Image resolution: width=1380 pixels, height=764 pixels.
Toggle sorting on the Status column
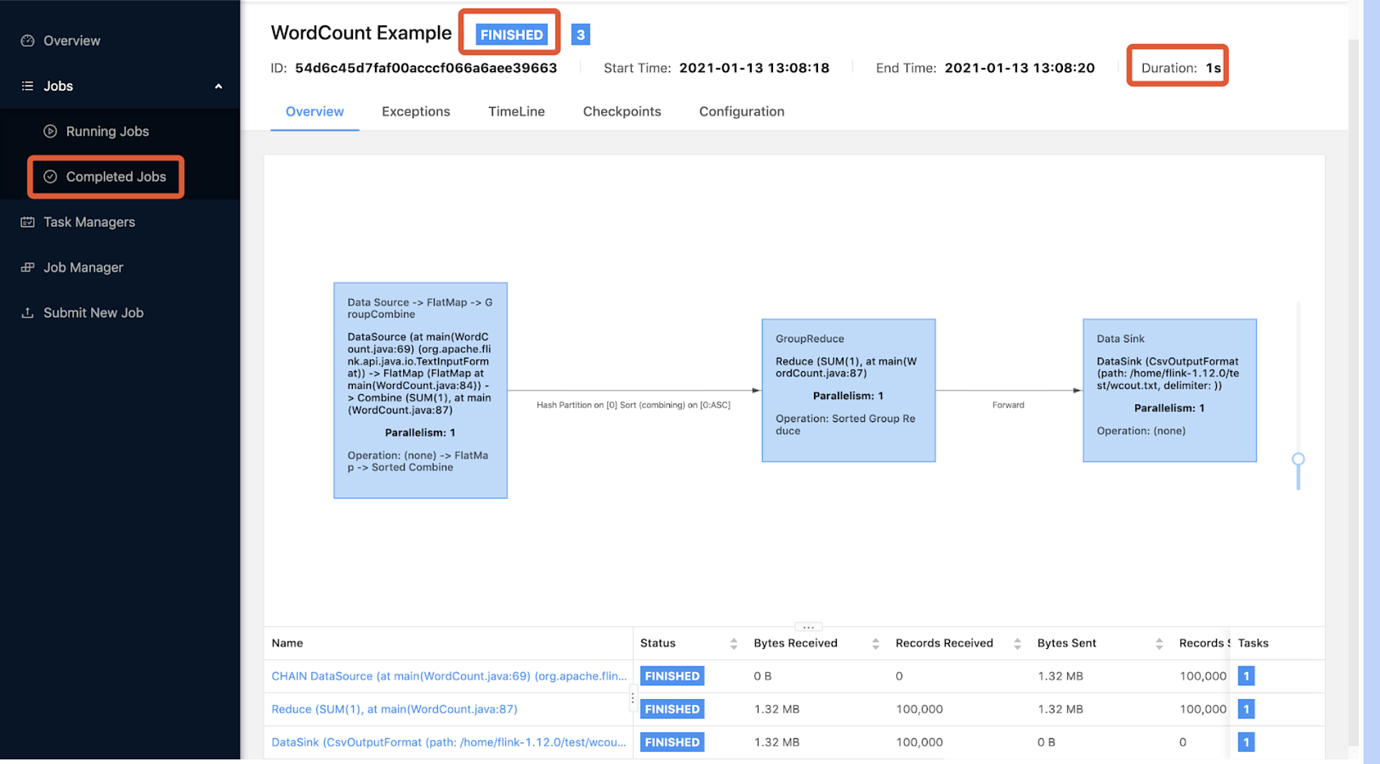733,643
